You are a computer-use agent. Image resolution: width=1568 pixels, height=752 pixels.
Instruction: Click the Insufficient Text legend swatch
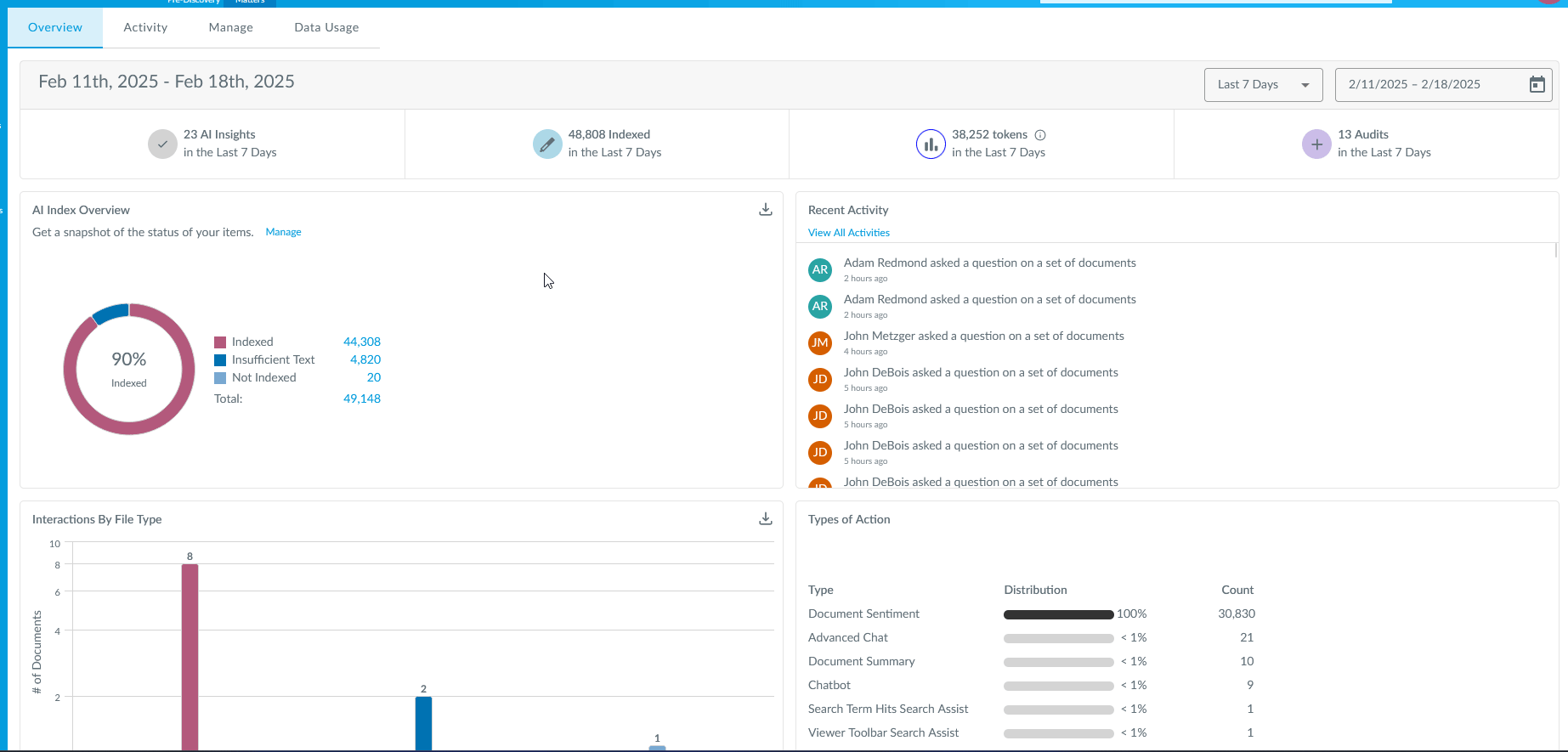[220, 360]
